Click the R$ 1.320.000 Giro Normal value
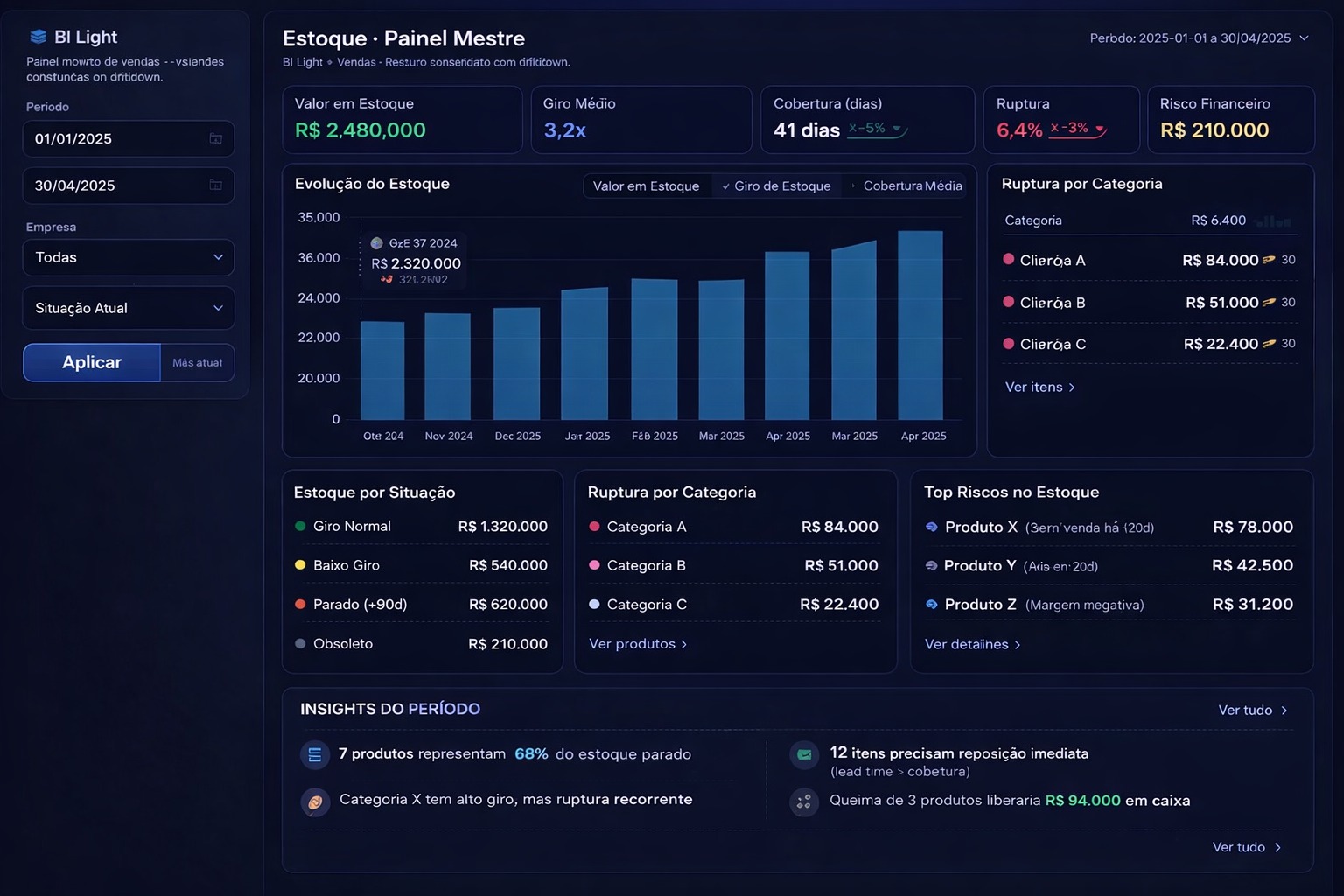This screenshot has height=896, width=1344. click(x=503, y=527)
